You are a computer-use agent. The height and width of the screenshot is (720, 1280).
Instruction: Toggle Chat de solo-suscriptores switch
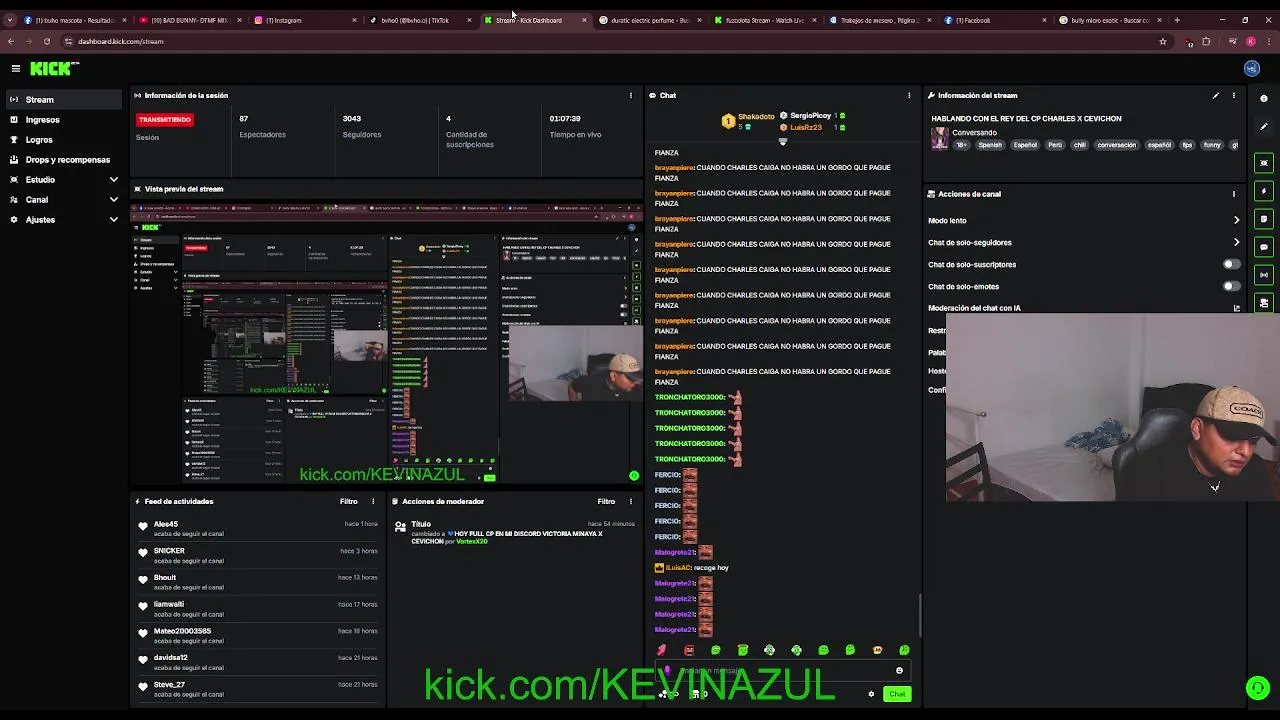pos(1232,264)
